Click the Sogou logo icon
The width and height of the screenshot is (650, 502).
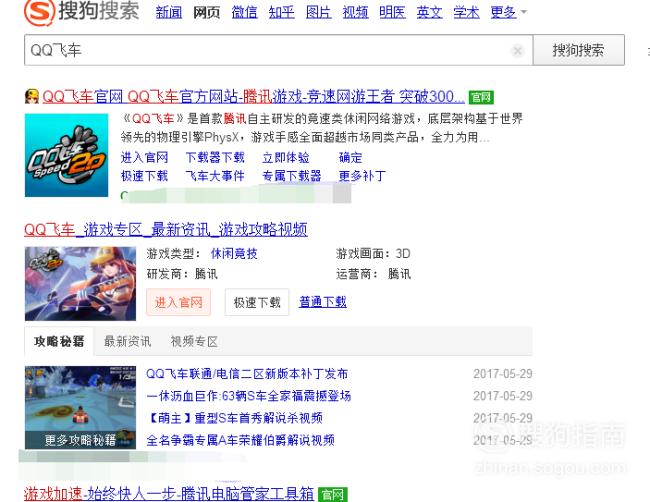[39, 12]
